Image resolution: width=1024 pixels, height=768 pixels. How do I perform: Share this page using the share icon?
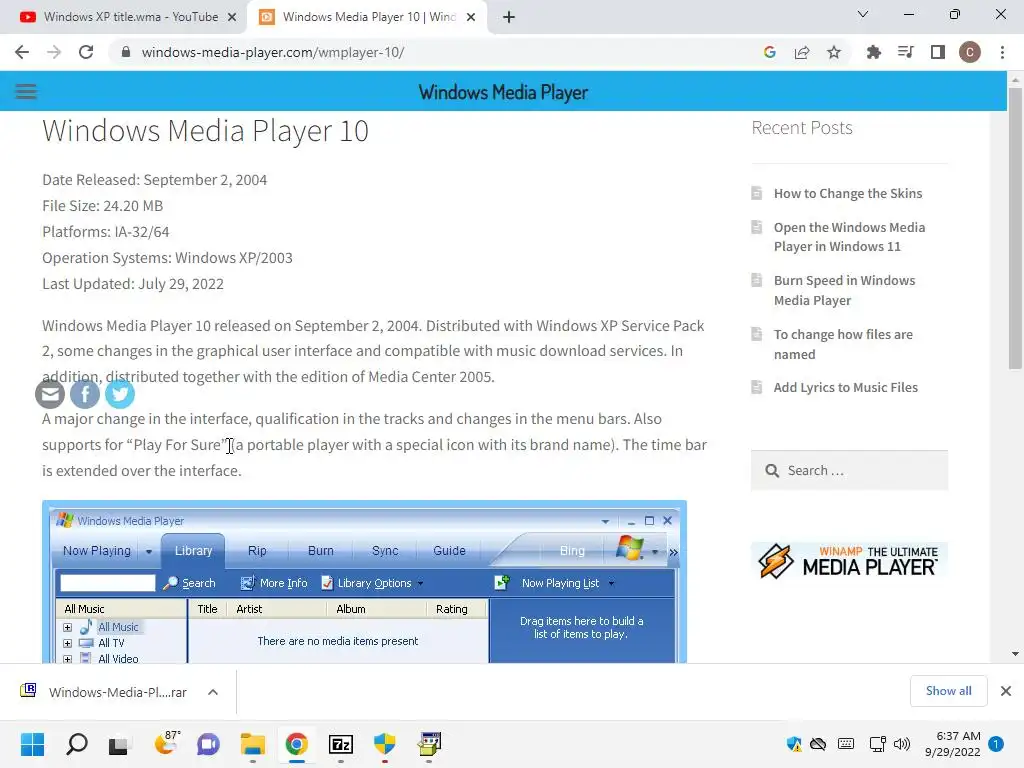pyautogui.click(x=802, y=52)
